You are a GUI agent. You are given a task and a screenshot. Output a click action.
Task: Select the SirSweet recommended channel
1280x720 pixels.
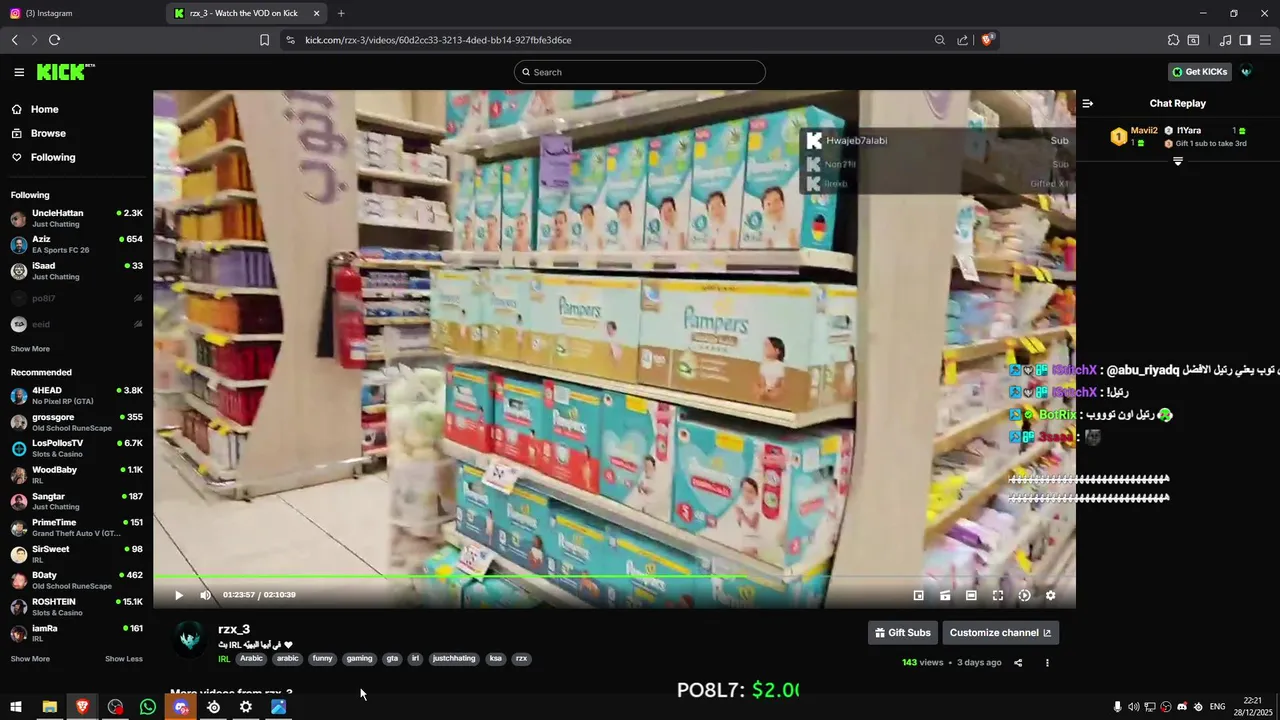pyautogui.click(x=76, y=554)
